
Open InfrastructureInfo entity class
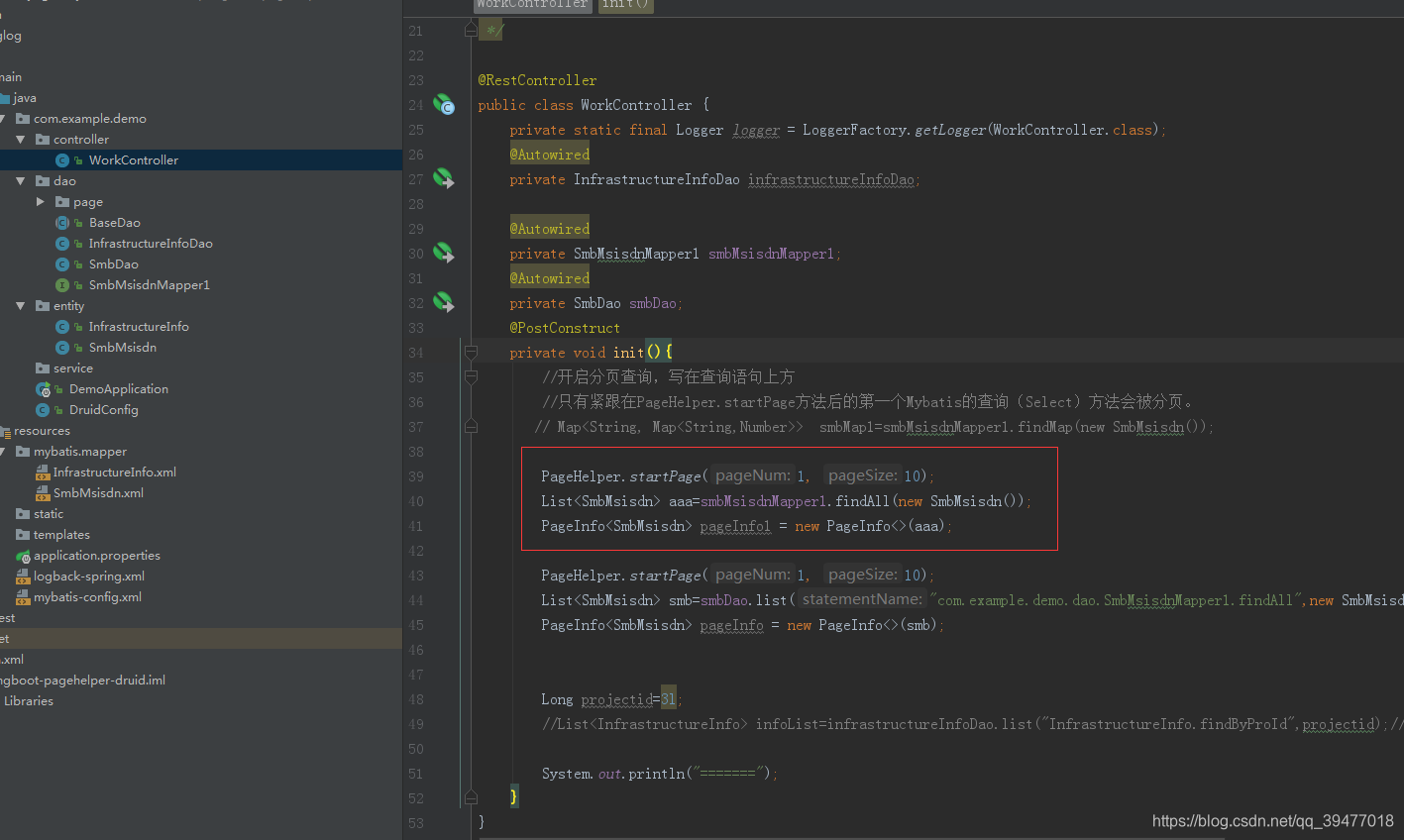[x=139, y=327]
